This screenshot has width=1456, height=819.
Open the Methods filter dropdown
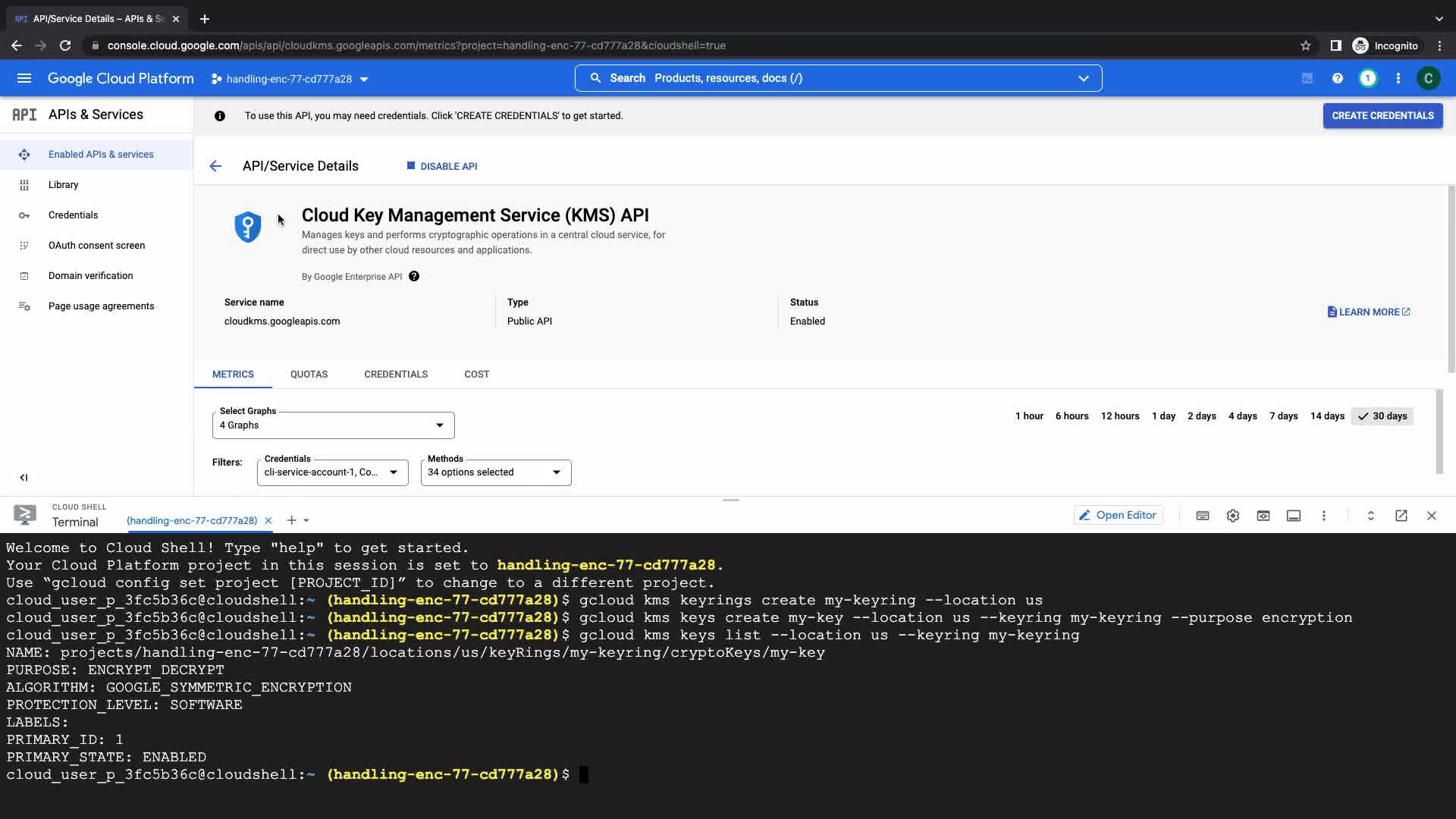[495, 472]
